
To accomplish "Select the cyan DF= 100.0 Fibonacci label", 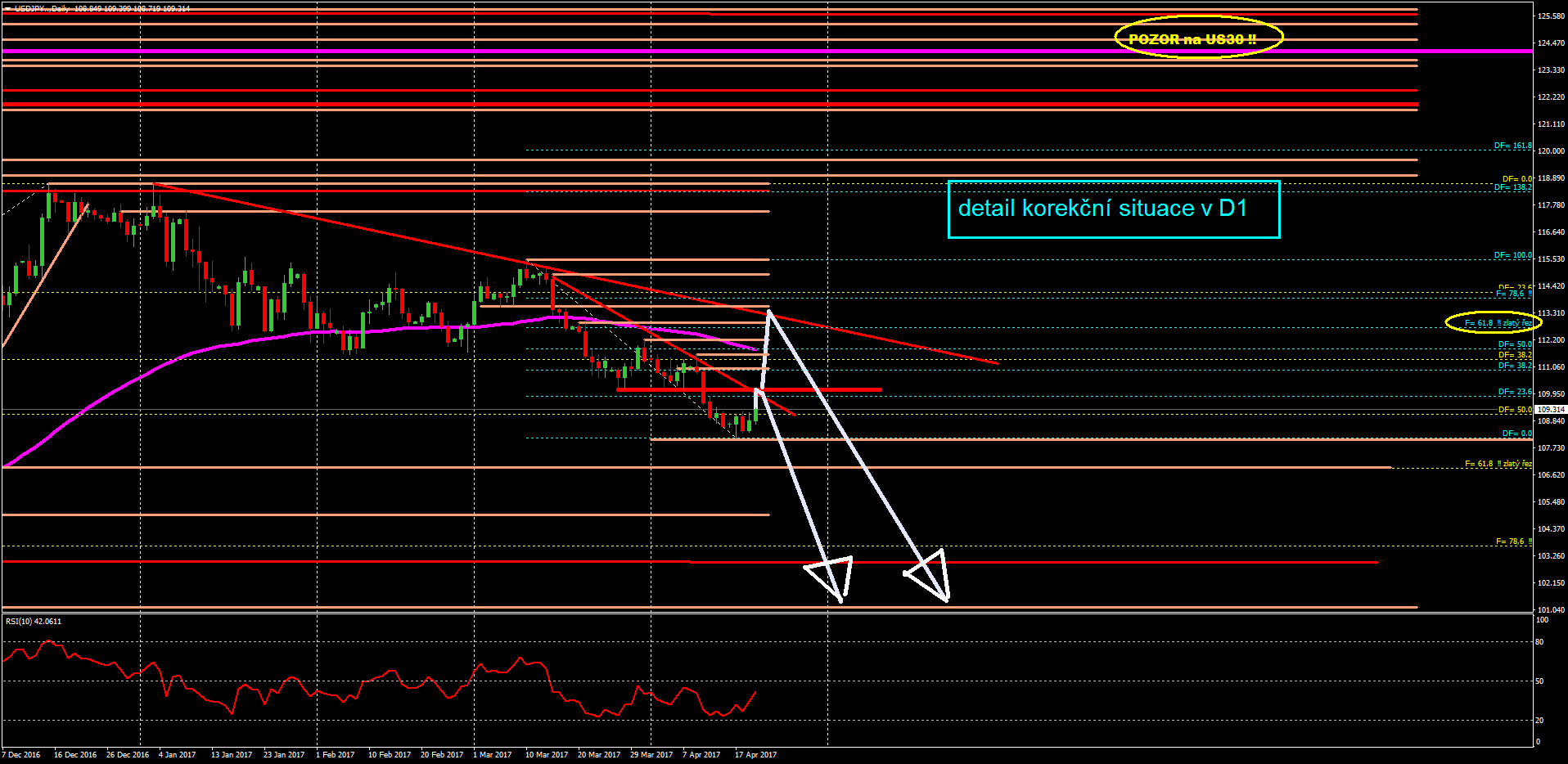I will (1512, 255).
